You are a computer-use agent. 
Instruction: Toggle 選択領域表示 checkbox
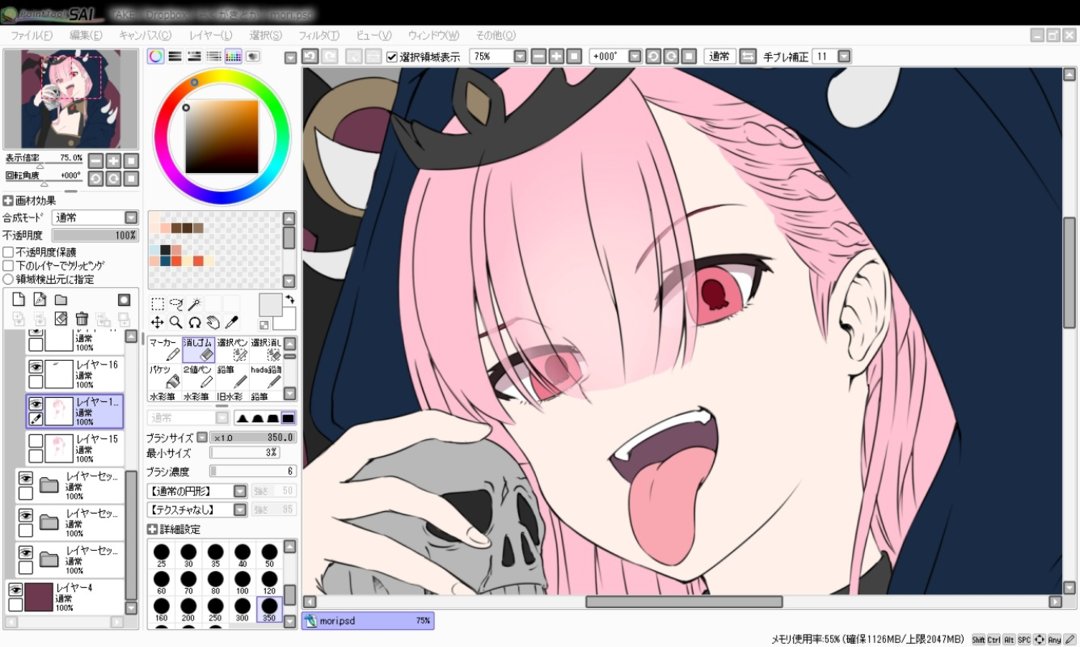(x=392, y=57)
